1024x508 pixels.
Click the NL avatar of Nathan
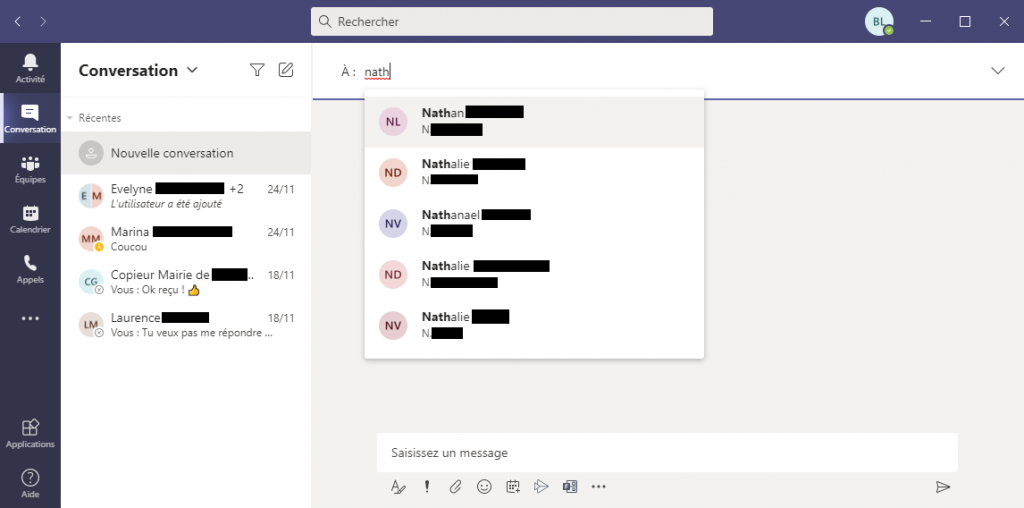click(393, 122)
